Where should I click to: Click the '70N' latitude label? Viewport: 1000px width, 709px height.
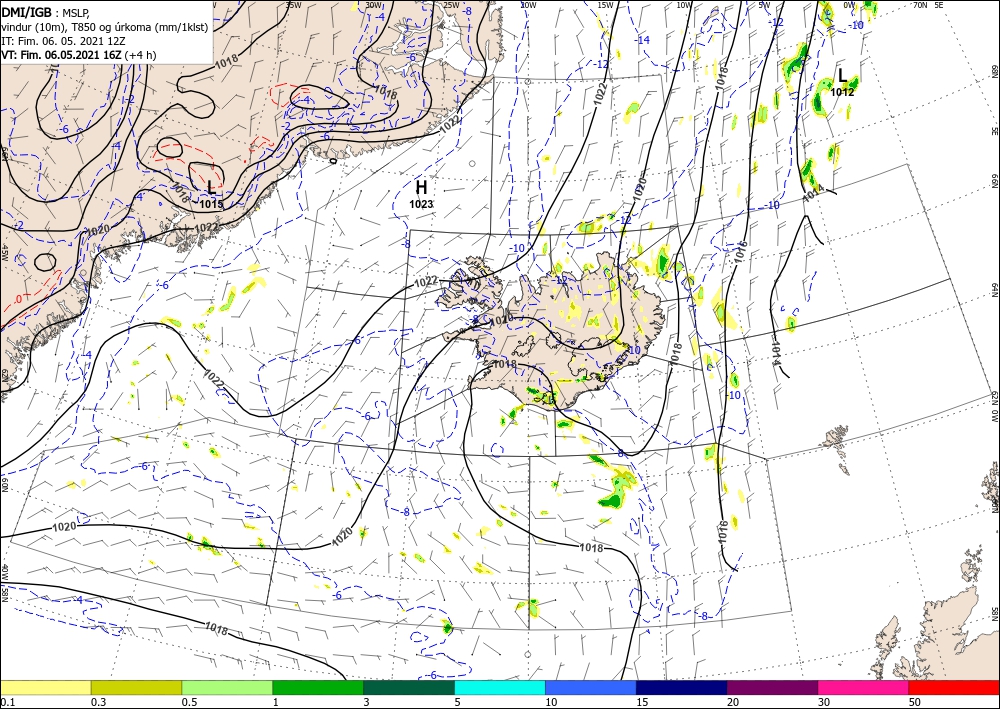tap(920, 5)
